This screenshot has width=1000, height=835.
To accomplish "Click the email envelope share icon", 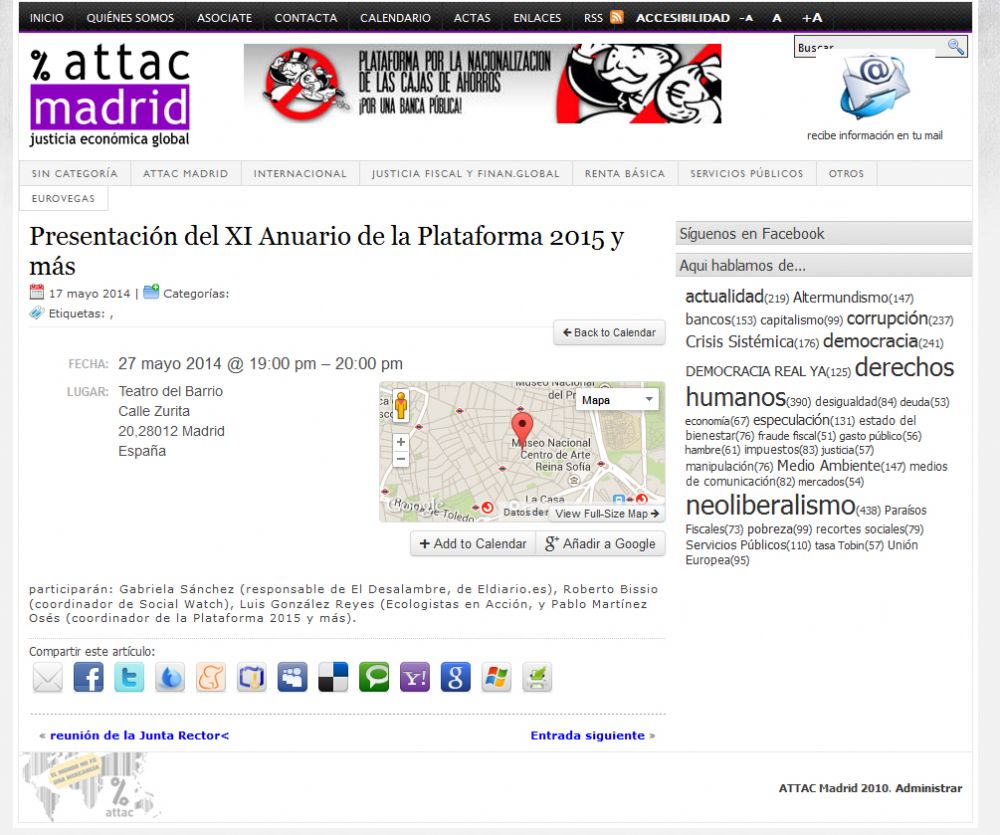I will pos(47,677).
